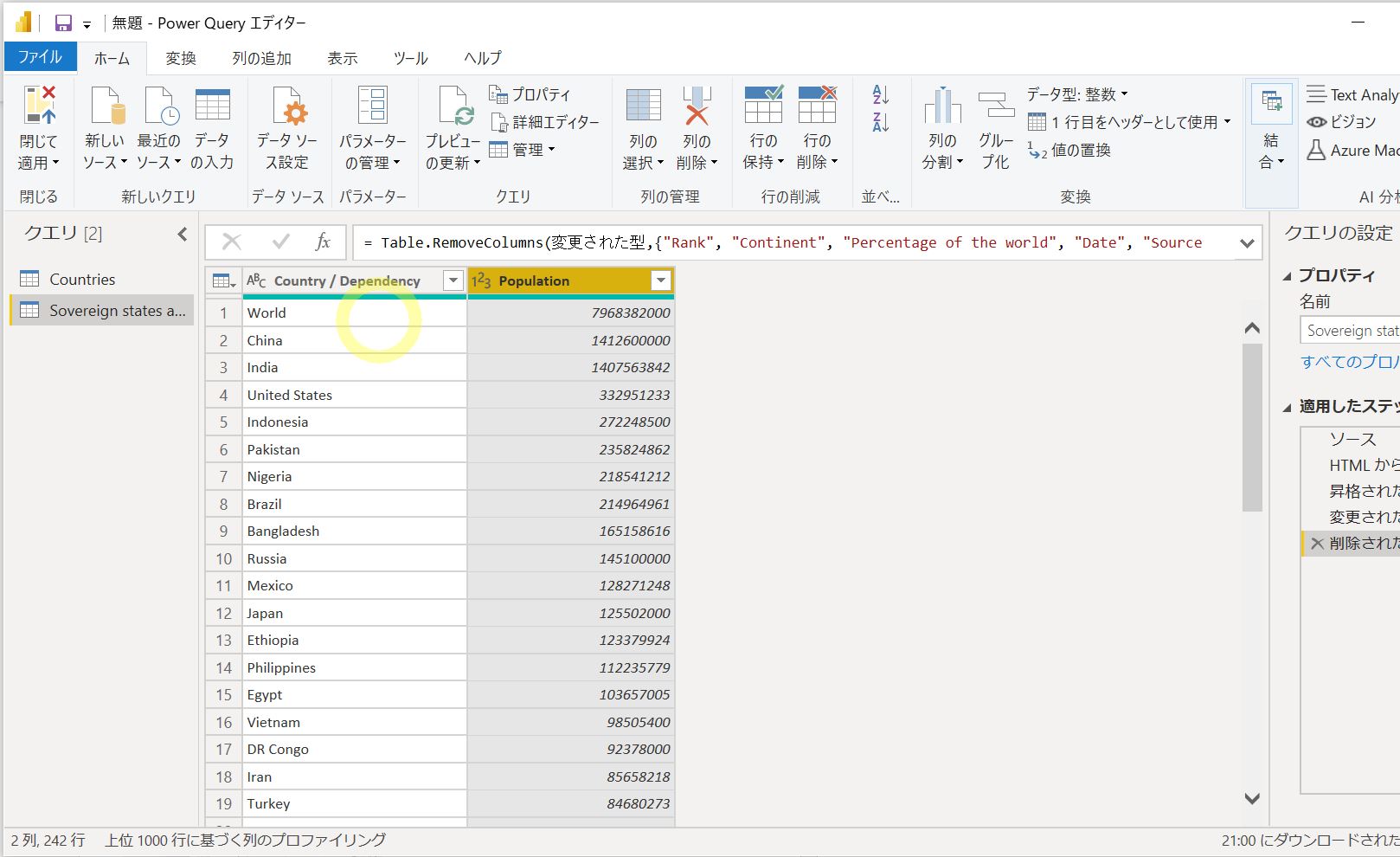Sort ascending with A-Z icon
1400x857 pixels.
[x=881, y=94]
